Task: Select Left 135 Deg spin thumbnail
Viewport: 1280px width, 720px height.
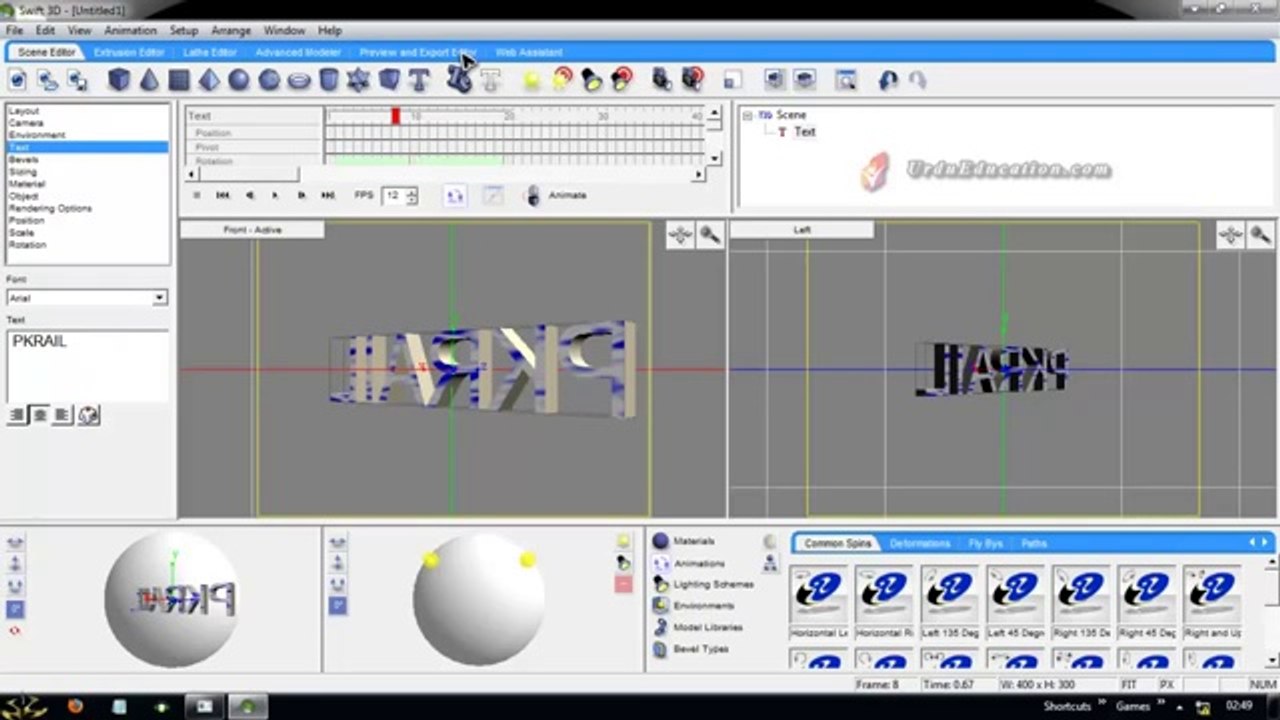Action: click(x=950, y=601)
